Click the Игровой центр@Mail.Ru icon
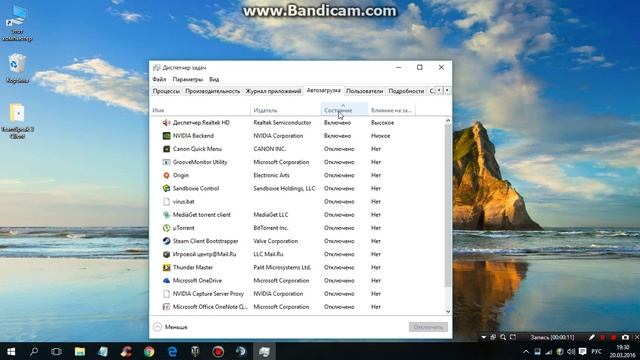This screenshot has height=360, width=640. pos(166,254)
